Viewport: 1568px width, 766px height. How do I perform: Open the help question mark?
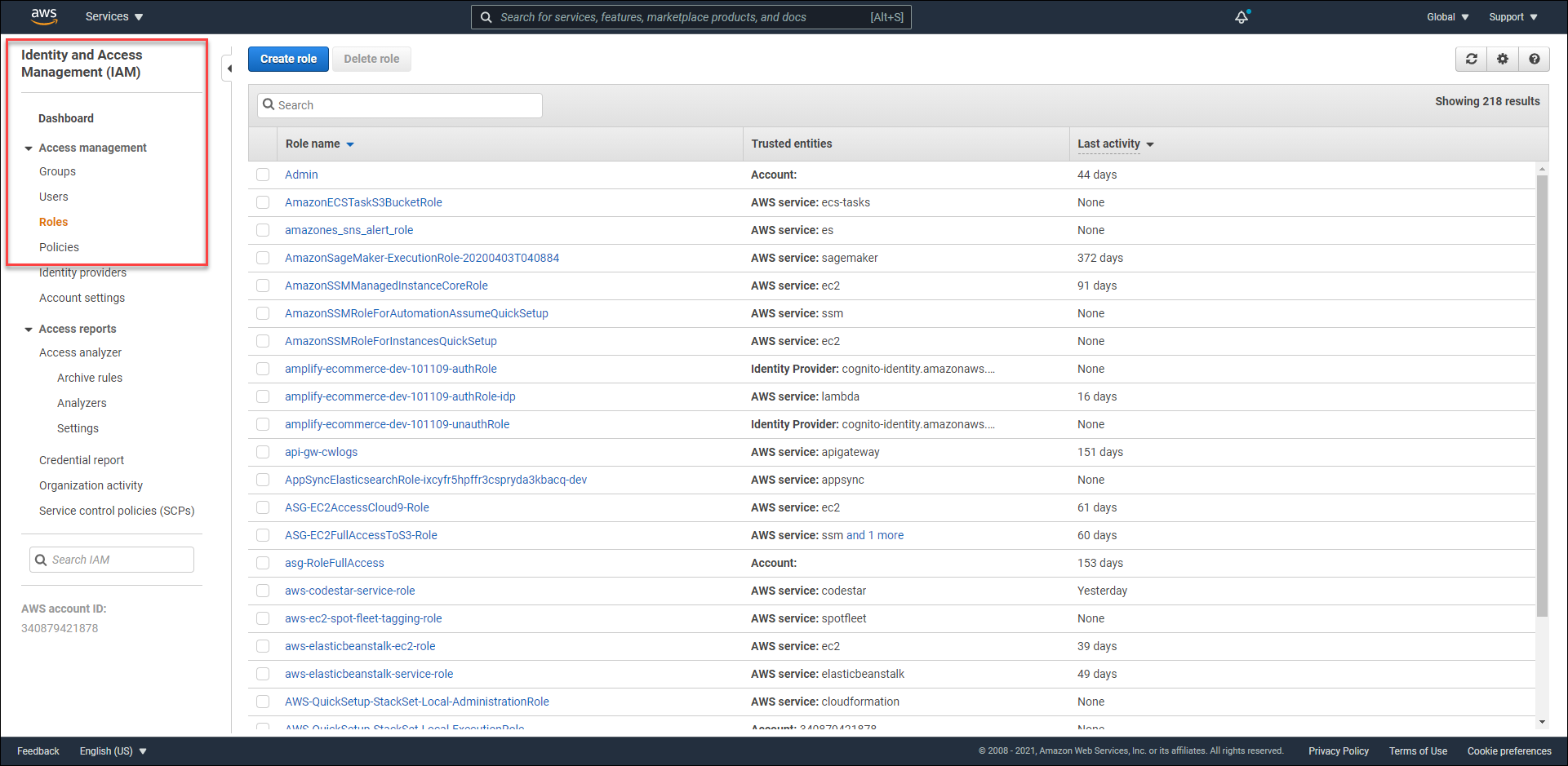click(x=1535, y=59)
